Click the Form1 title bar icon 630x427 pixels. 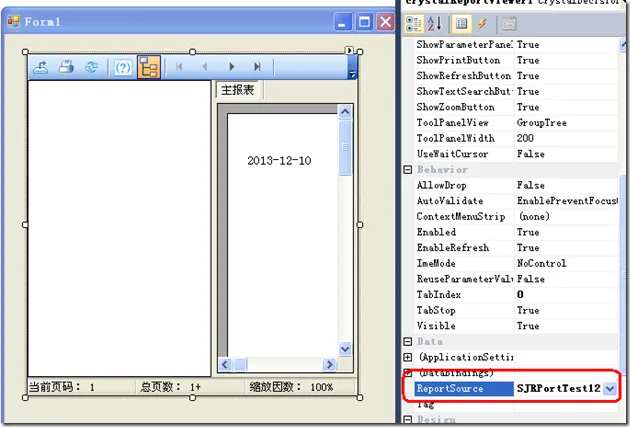(x=14, y=21)
